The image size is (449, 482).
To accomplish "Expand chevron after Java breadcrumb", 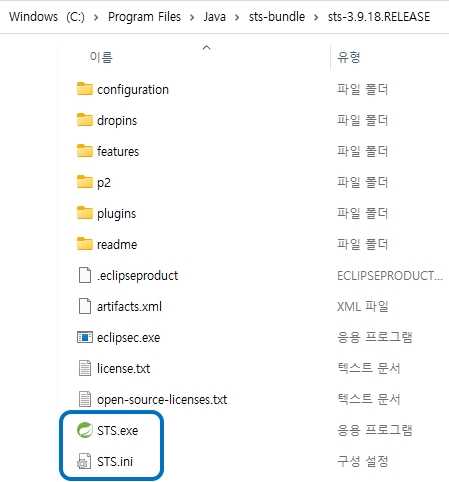I will tap(237, 17).
